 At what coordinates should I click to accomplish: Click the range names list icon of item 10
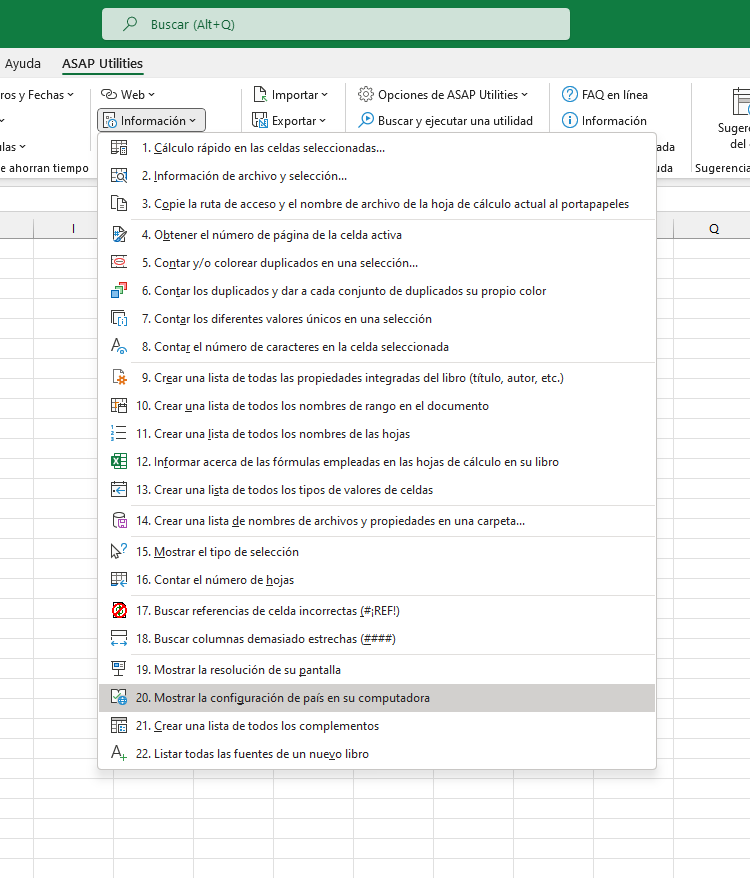[x=119, y=406]
